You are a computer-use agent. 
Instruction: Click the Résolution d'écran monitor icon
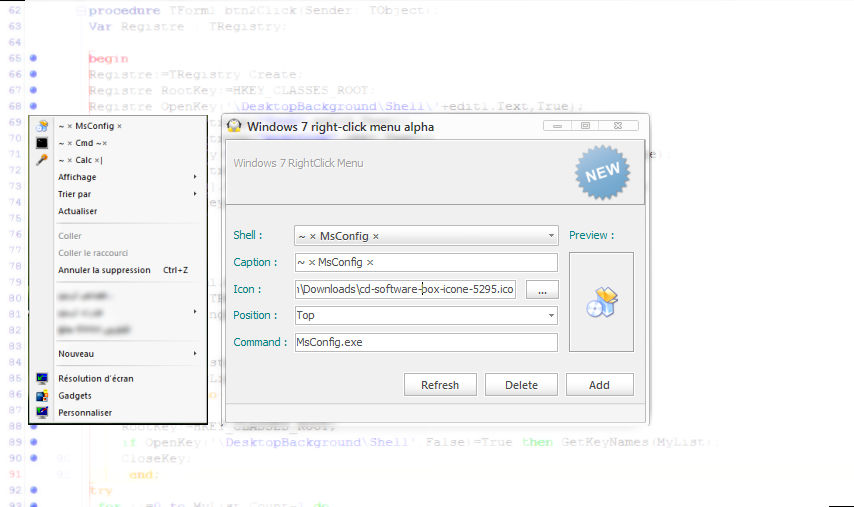pos(42,378)
